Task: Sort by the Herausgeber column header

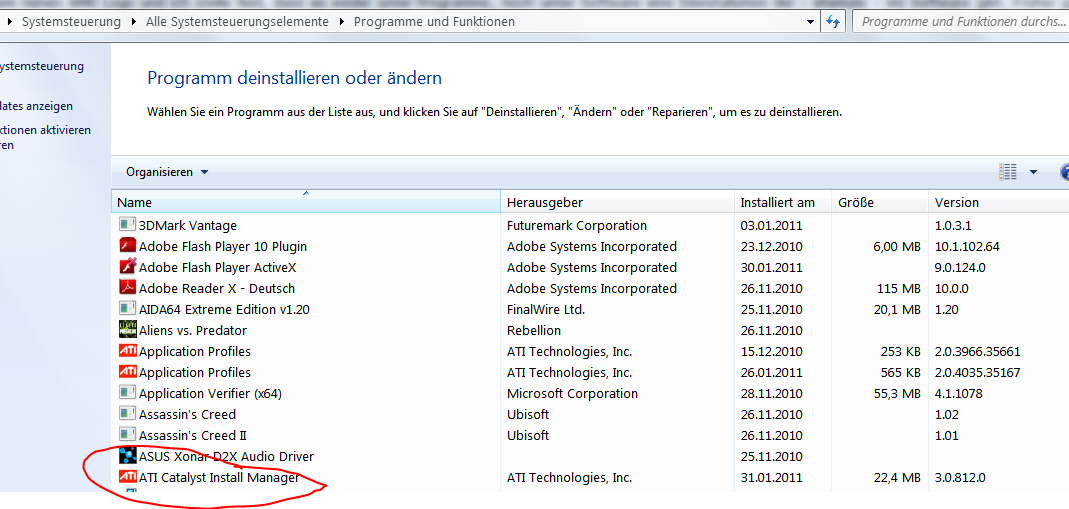Action: [x=618, y=202]
